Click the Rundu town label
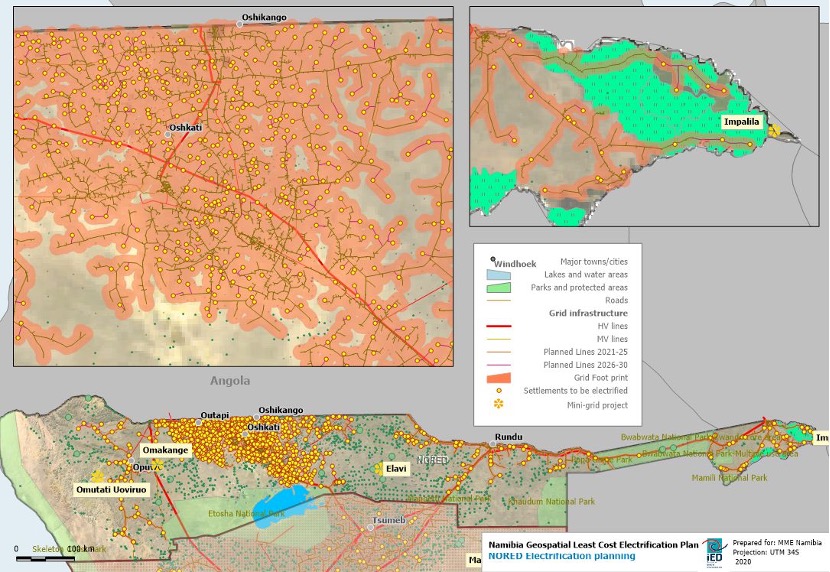Screen dimensions: 830x572 point(509,436)
